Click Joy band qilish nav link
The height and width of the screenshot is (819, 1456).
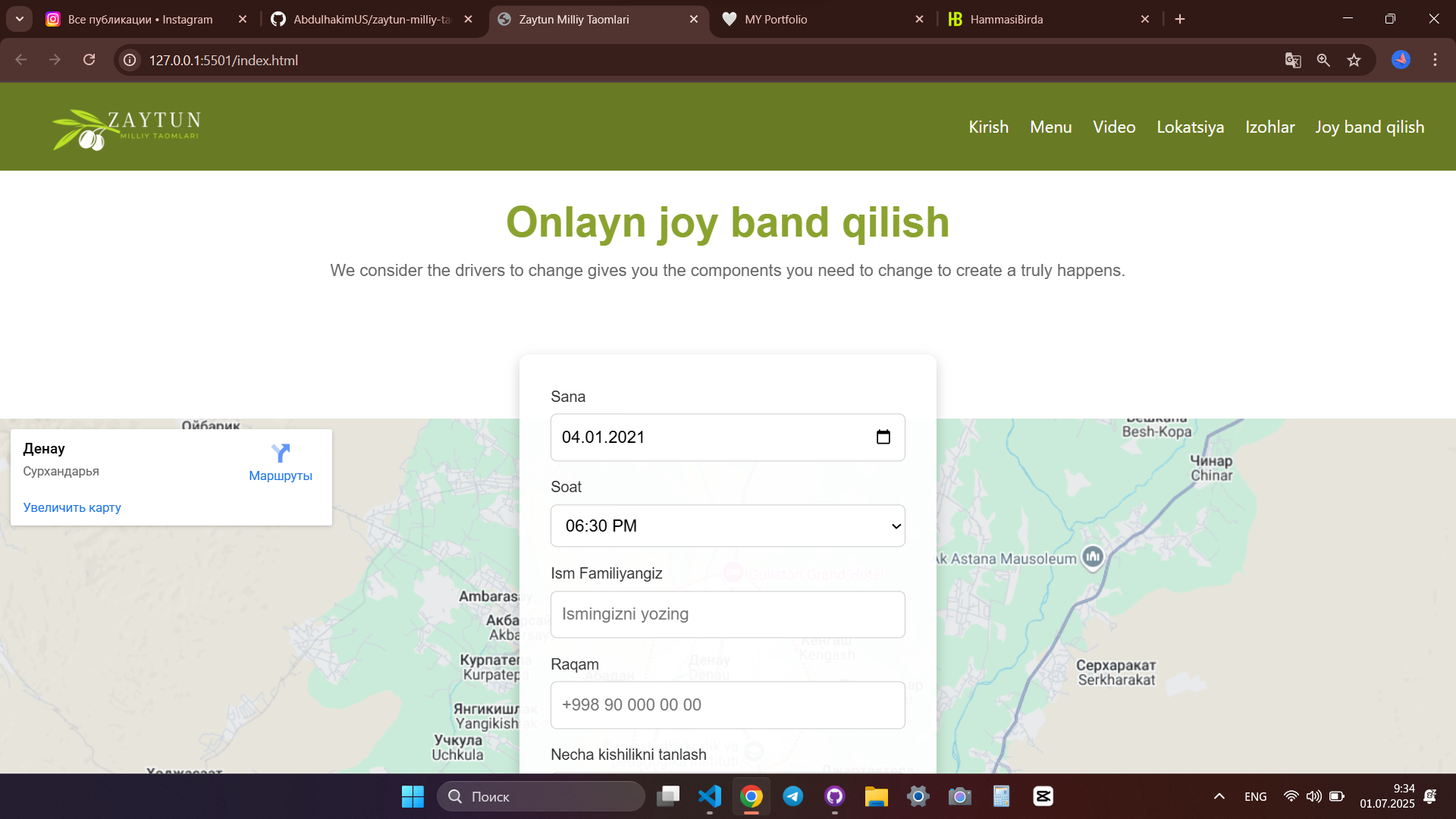click(1370, 127)
